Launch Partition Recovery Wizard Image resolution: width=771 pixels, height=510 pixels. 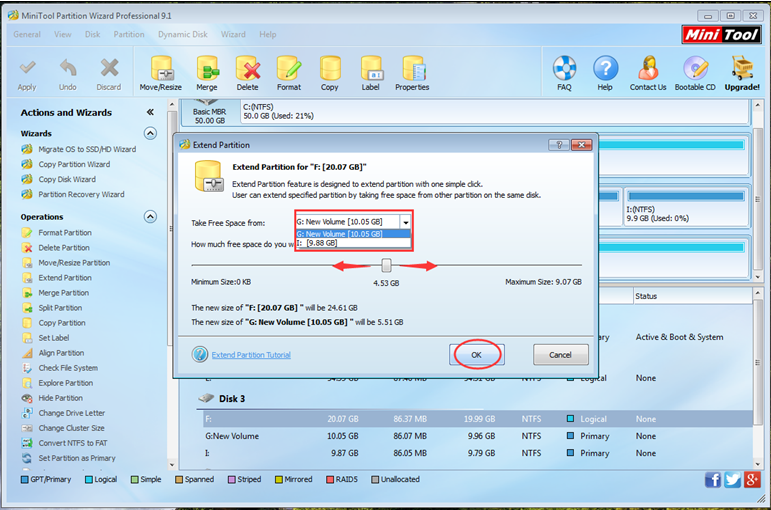[x=81, y=194]
